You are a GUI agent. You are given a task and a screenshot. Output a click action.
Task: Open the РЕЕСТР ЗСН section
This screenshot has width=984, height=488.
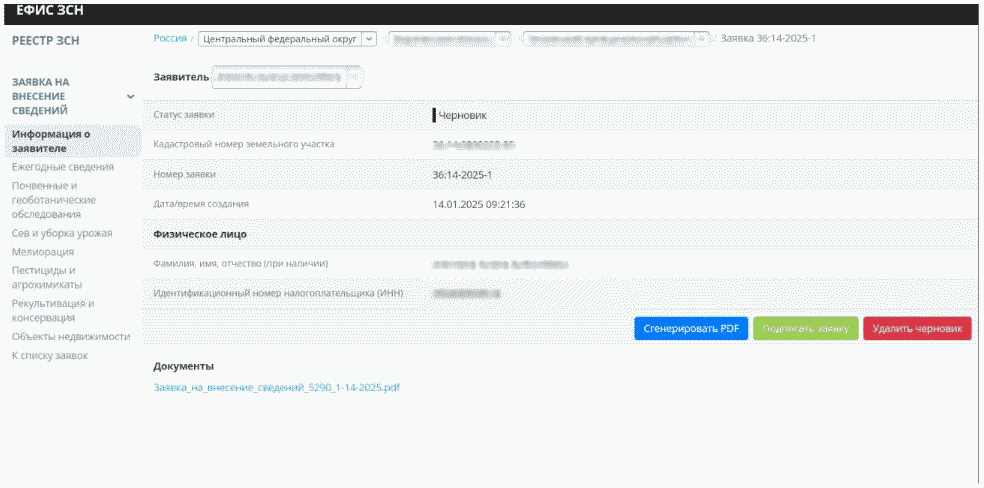[45, 41]
